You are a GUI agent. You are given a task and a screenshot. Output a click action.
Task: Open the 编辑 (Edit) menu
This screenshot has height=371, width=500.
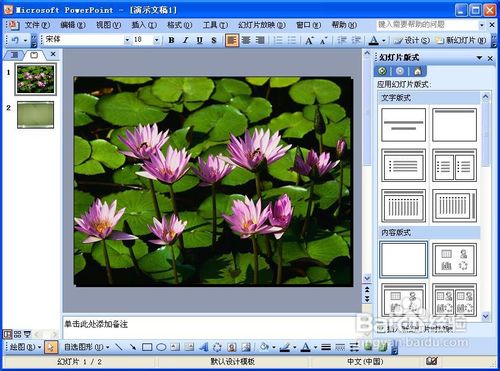pyautogui.click(x=72, y=25)
